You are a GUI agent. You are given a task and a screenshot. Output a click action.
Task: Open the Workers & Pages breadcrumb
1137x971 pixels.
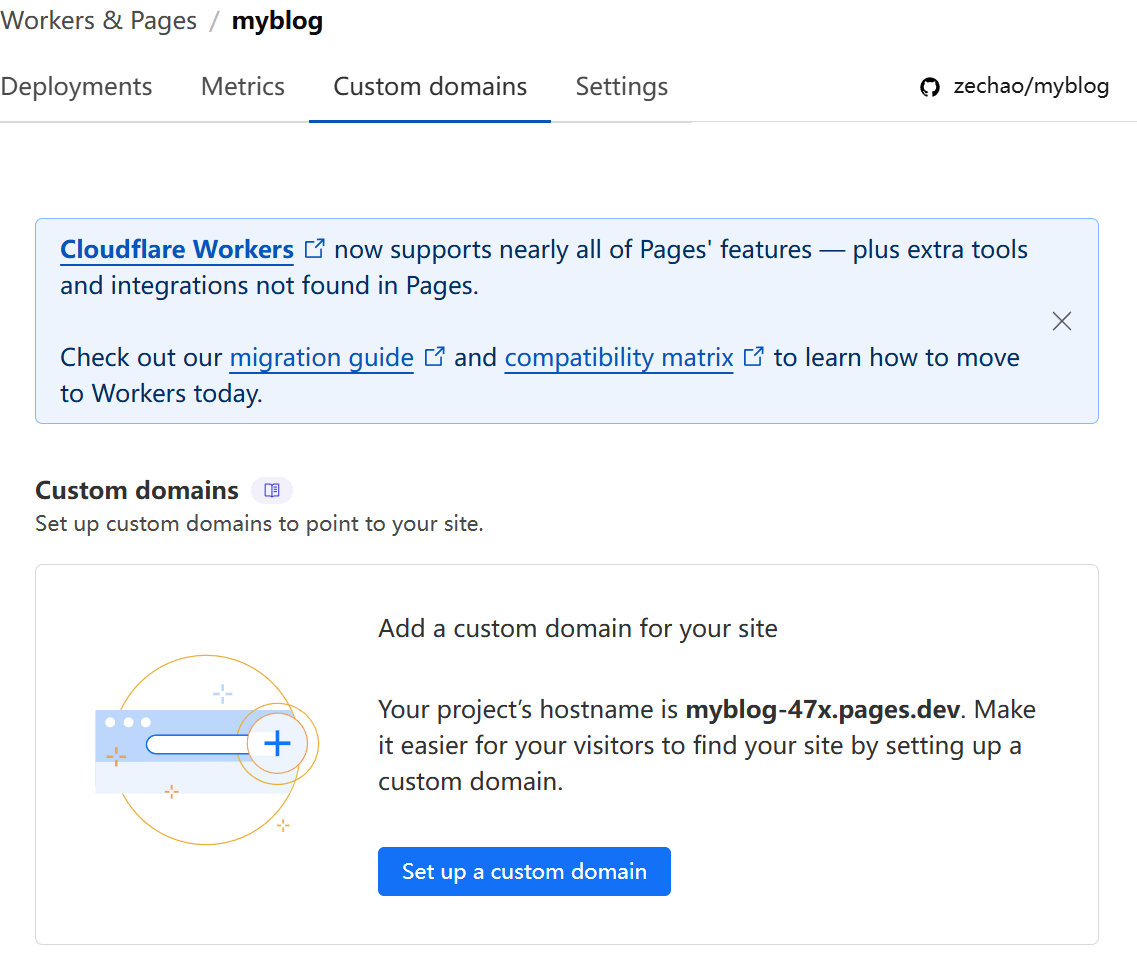click(x=99, y=20)
